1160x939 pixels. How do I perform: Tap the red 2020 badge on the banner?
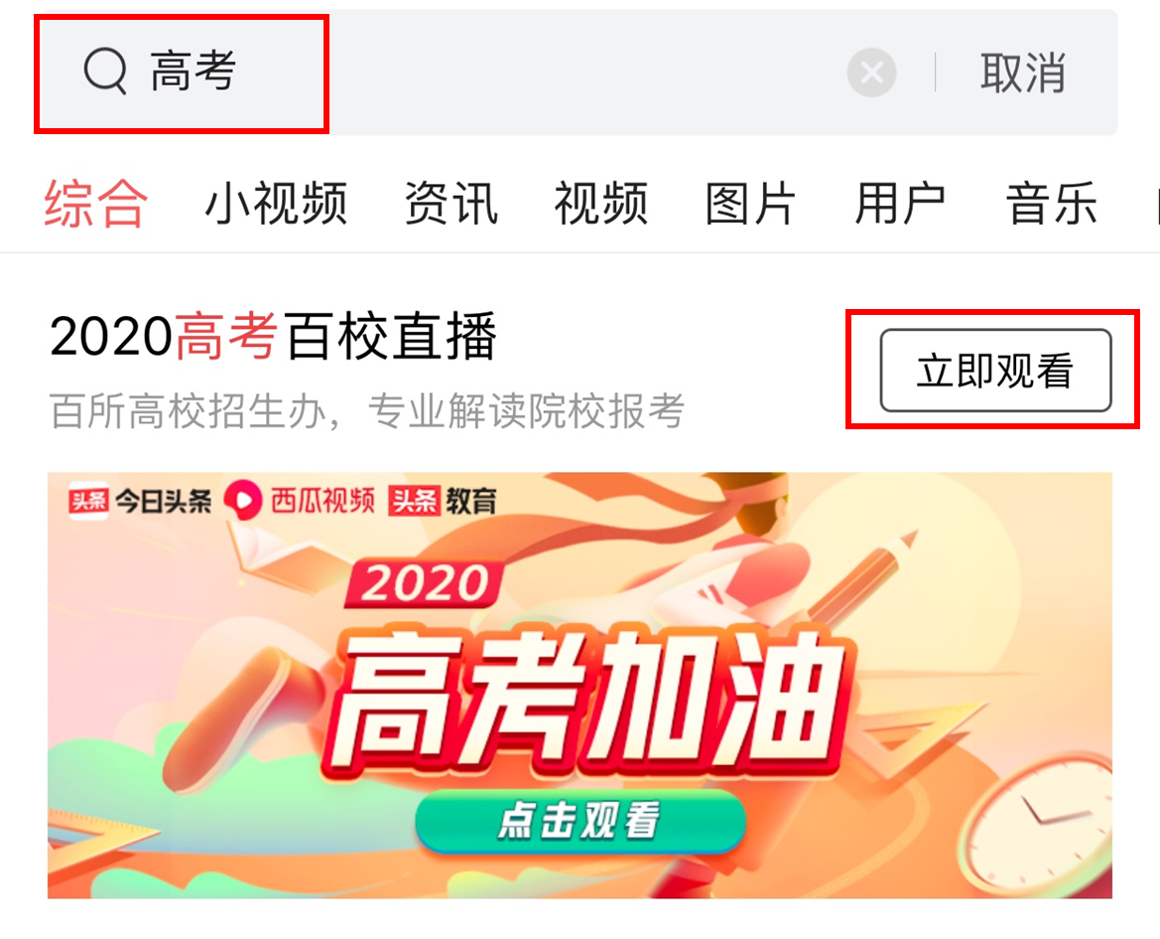pyautogui.click(x=425, y=585)
